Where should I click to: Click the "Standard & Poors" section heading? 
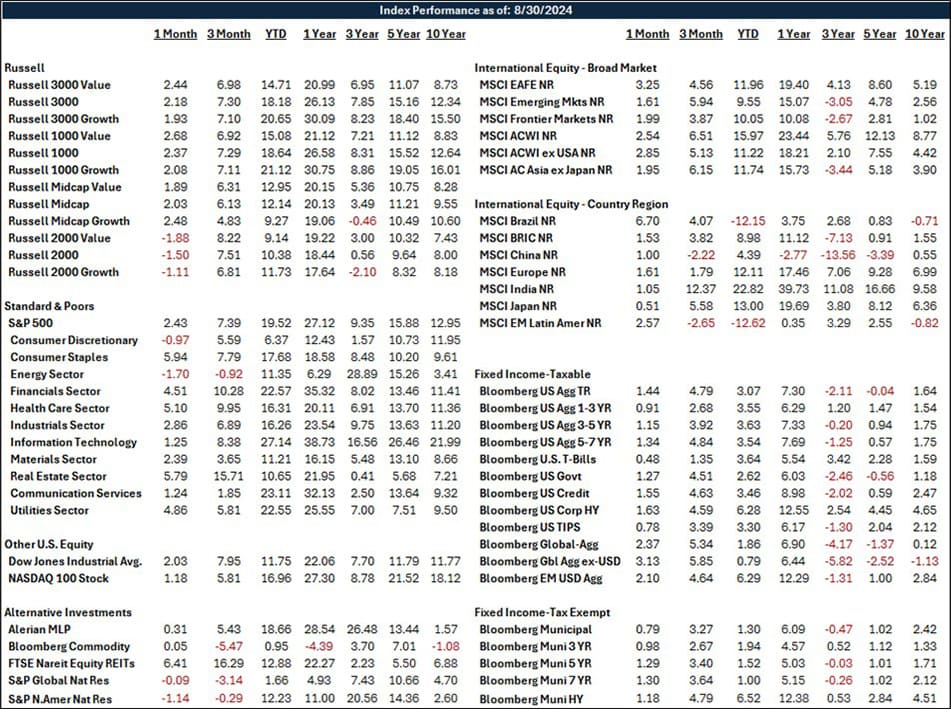pos(49,306)
